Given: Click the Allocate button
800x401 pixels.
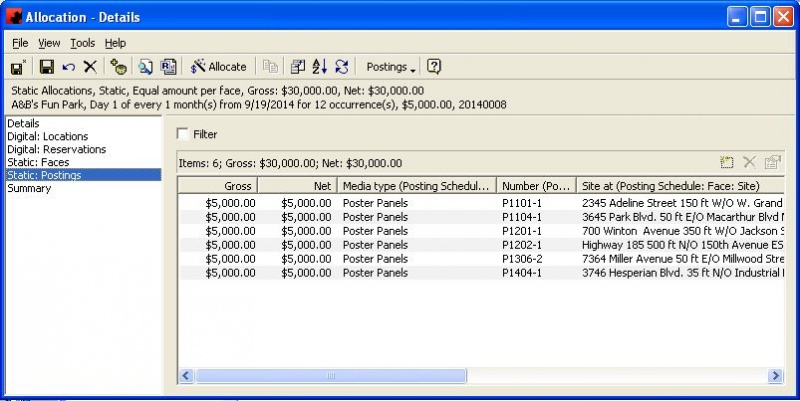Looking at the screenshot, I should tap(218, 67).
